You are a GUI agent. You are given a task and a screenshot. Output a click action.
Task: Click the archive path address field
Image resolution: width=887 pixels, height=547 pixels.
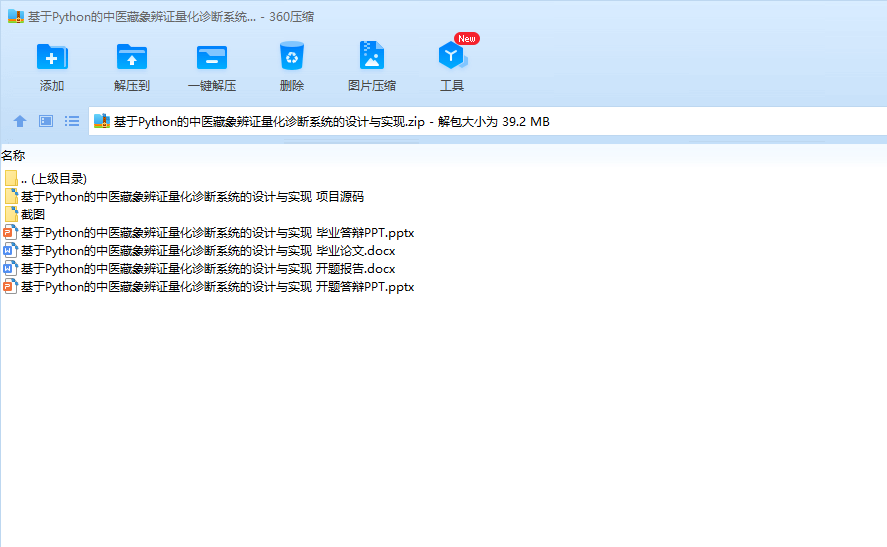[488, 121]
